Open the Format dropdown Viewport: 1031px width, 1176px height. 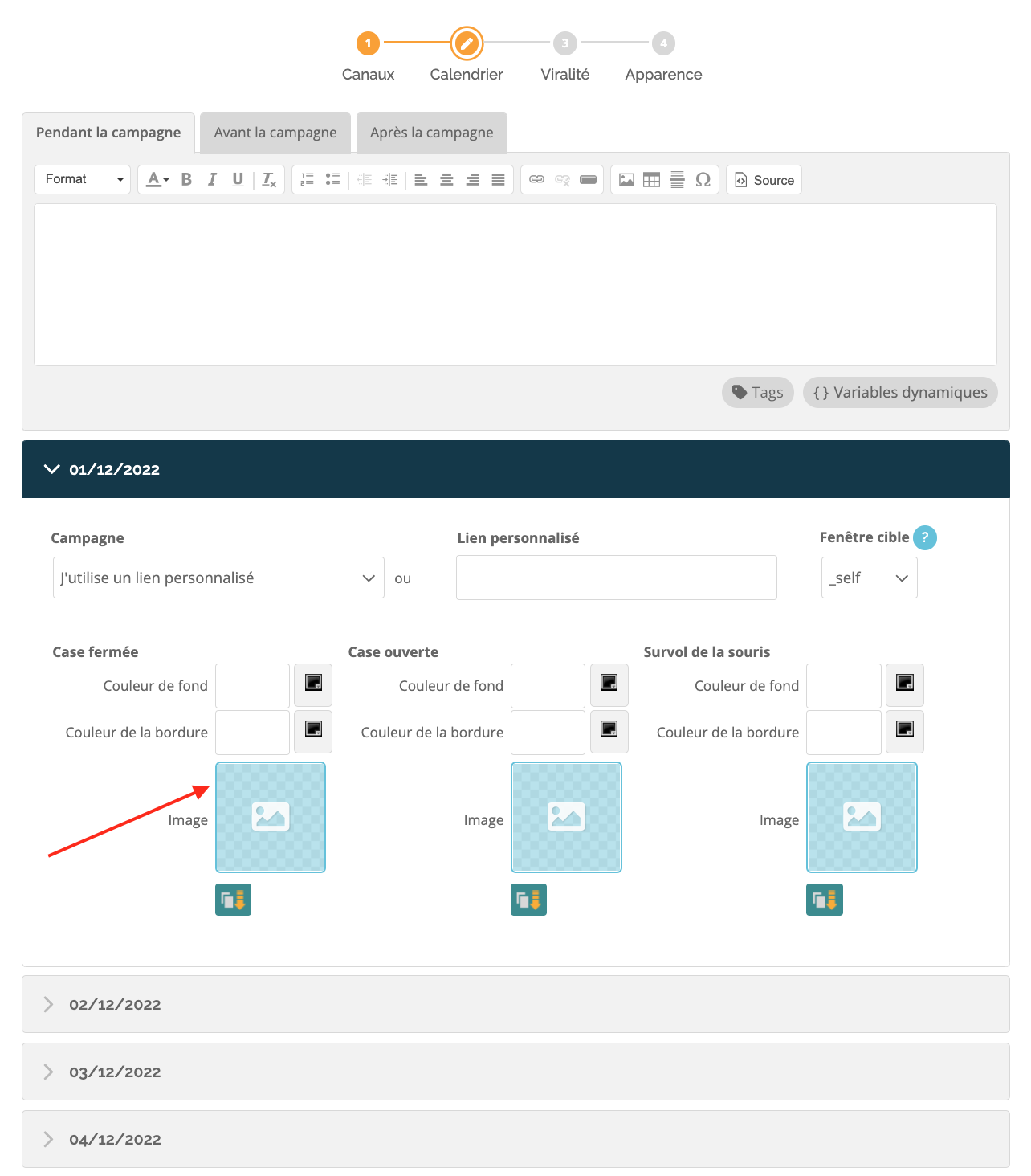[x=83, y=179]
